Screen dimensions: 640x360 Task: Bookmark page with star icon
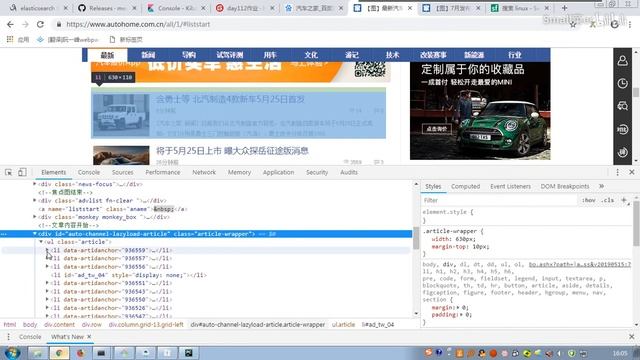click(x=573, y=24)
